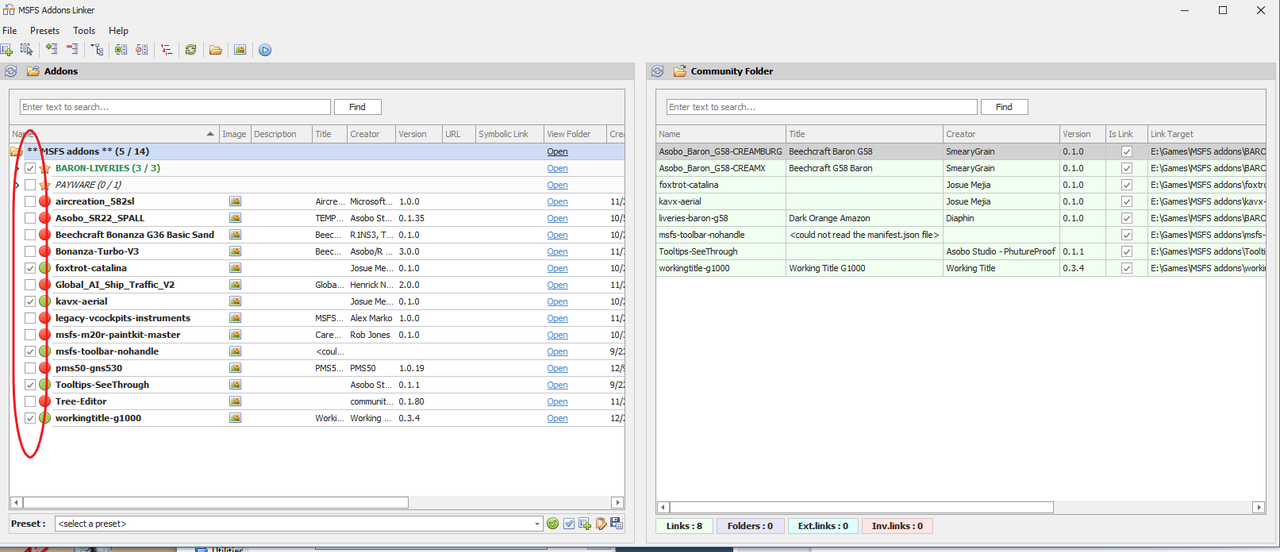1280x552 pixels.
Task: Click the save preset disk icon
Action: pyautogui.click(x=616, y=523)
